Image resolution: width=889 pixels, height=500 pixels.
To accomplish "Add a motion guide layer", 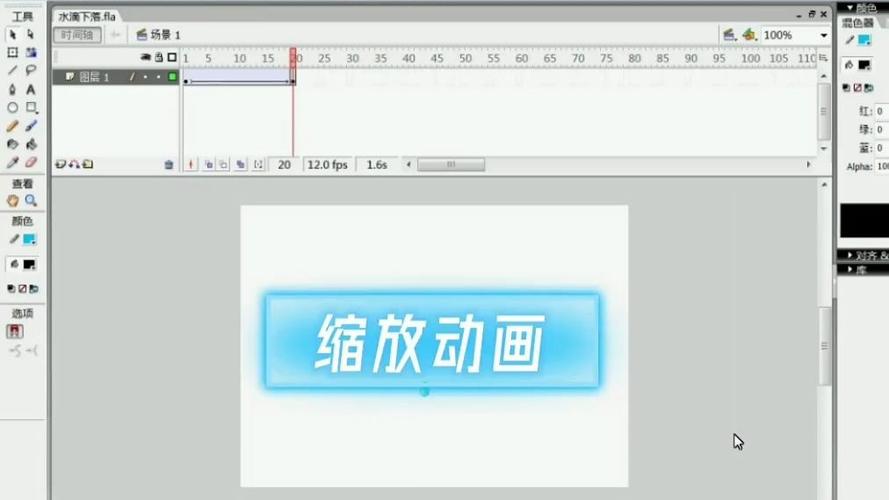I will (74, 164).
